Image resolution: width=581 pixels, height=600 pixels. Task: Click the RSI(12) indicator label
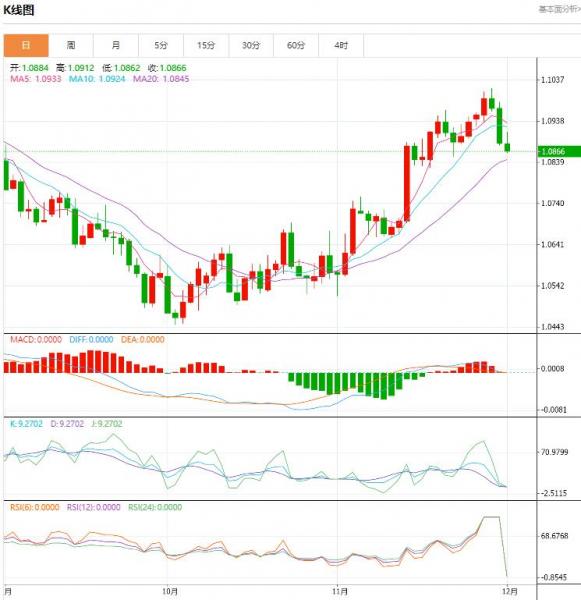coord(94,507)
